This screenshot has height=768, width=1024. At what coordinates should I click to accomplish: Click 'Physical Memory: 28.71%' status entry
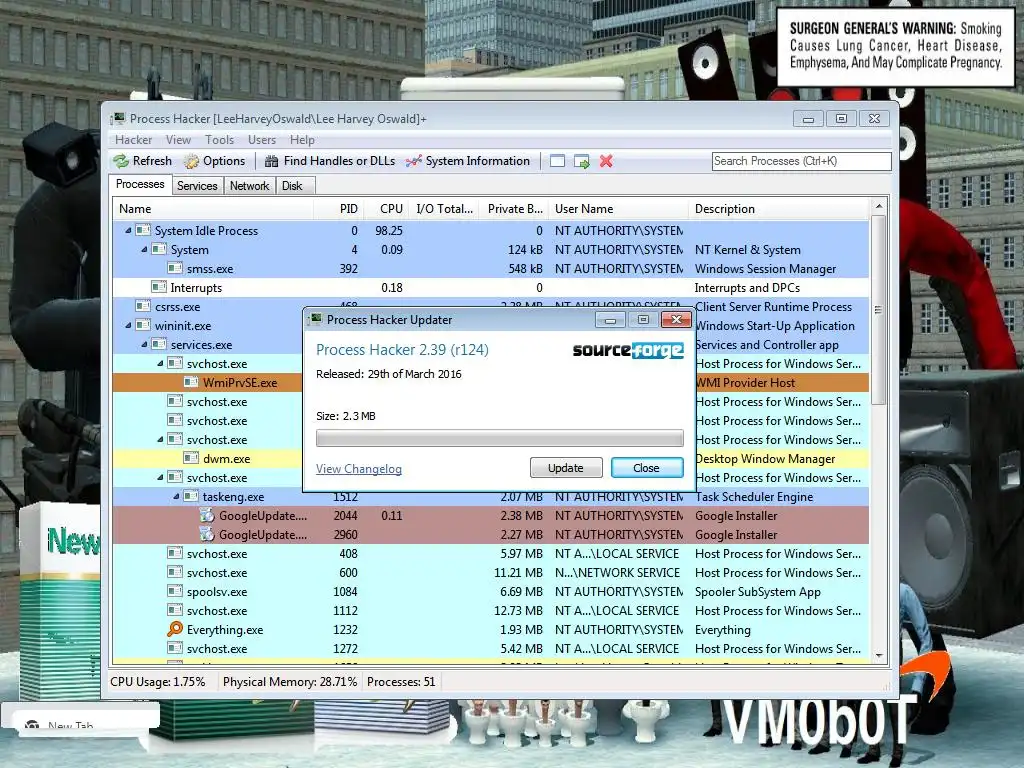point(290,682)
